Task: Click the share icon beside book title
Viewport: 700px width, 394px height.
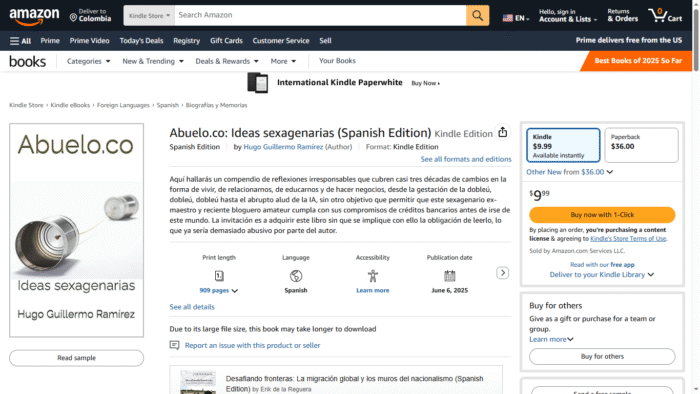Action: 503,133
